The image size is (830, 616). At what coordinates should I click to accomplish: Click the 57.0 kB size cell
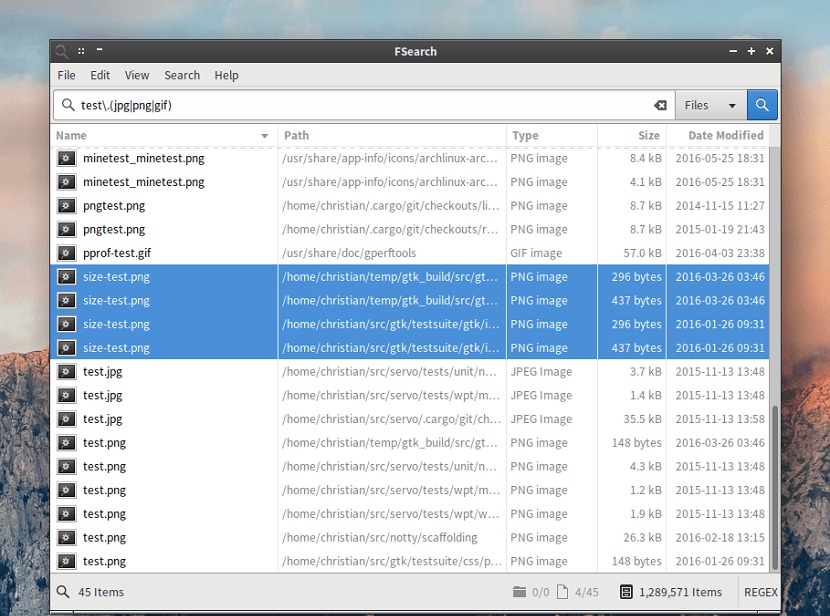tap(642, 253)
